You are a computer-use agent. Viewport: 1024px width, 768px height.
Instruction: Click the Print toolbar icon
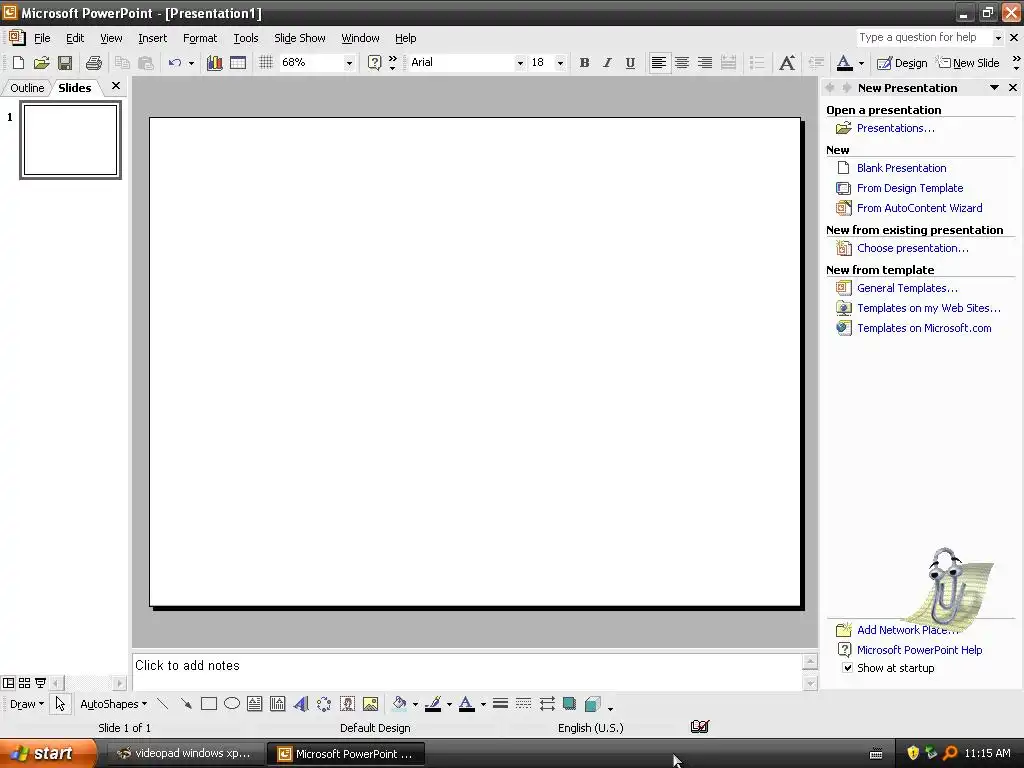pyautogui.click(x=94, y=63)
